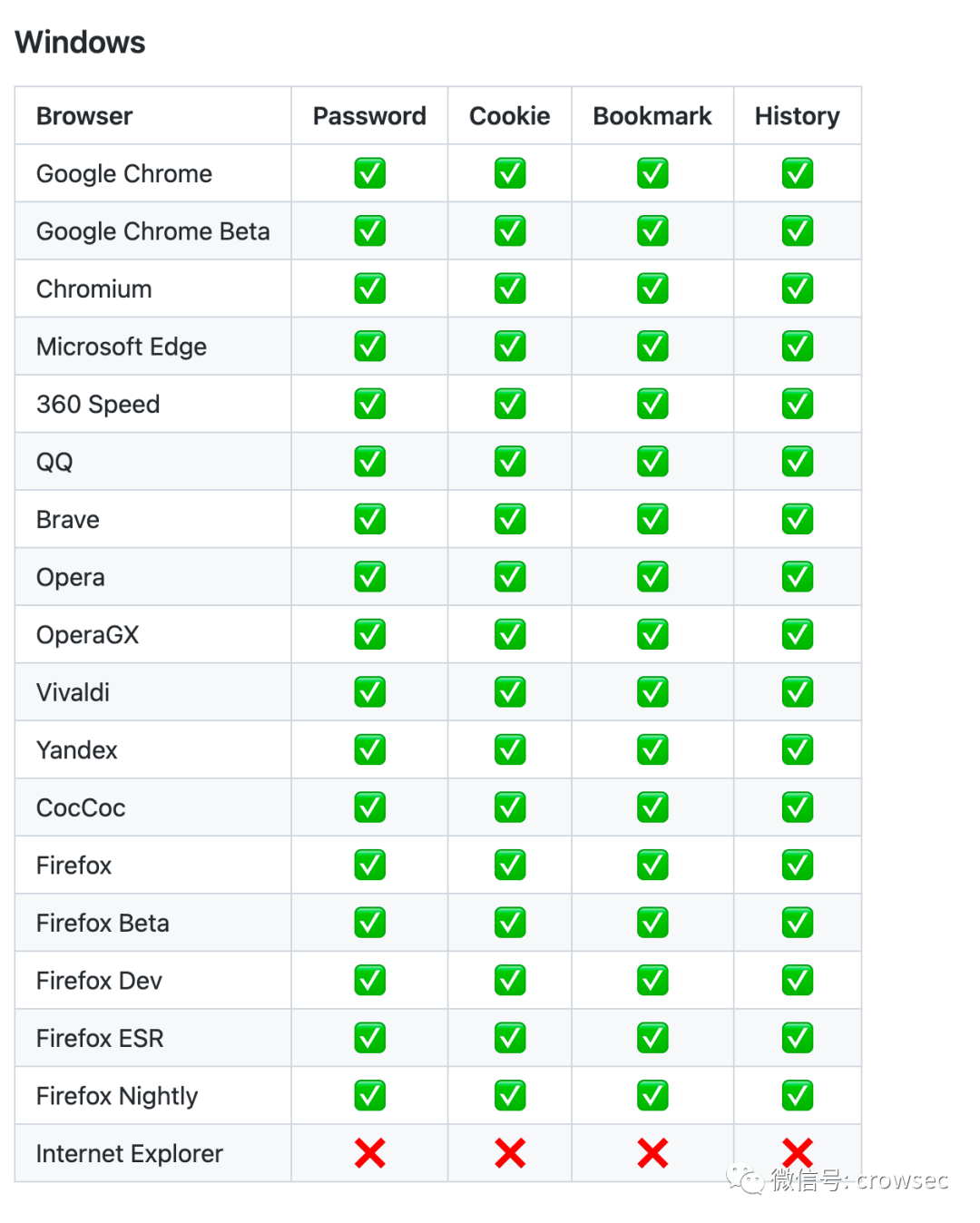The width and height of the screenshot is (980, 1223).
Task: Click the Browser column header
Action: point(84,116)
